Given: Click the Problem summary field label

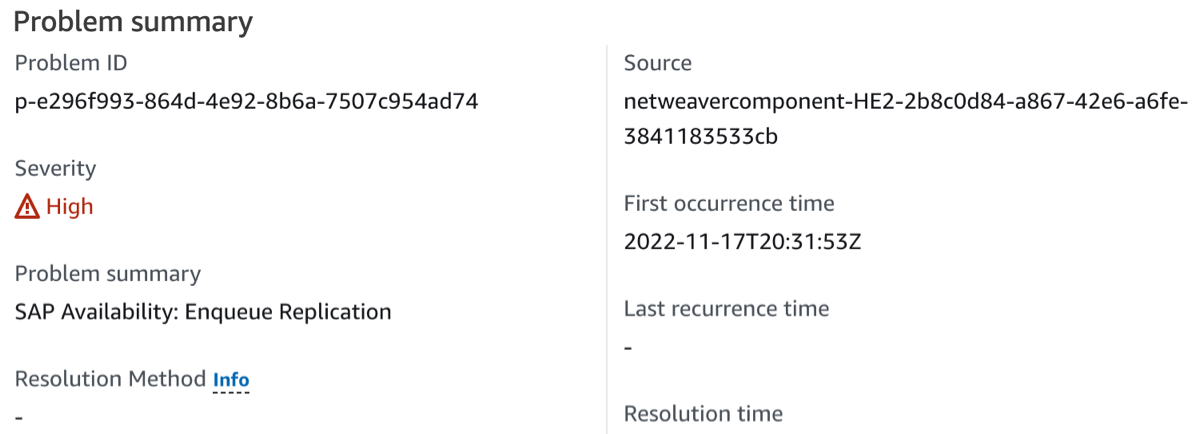Looking at the screenshot, I should pyautogui.click(x=107, y=274).
